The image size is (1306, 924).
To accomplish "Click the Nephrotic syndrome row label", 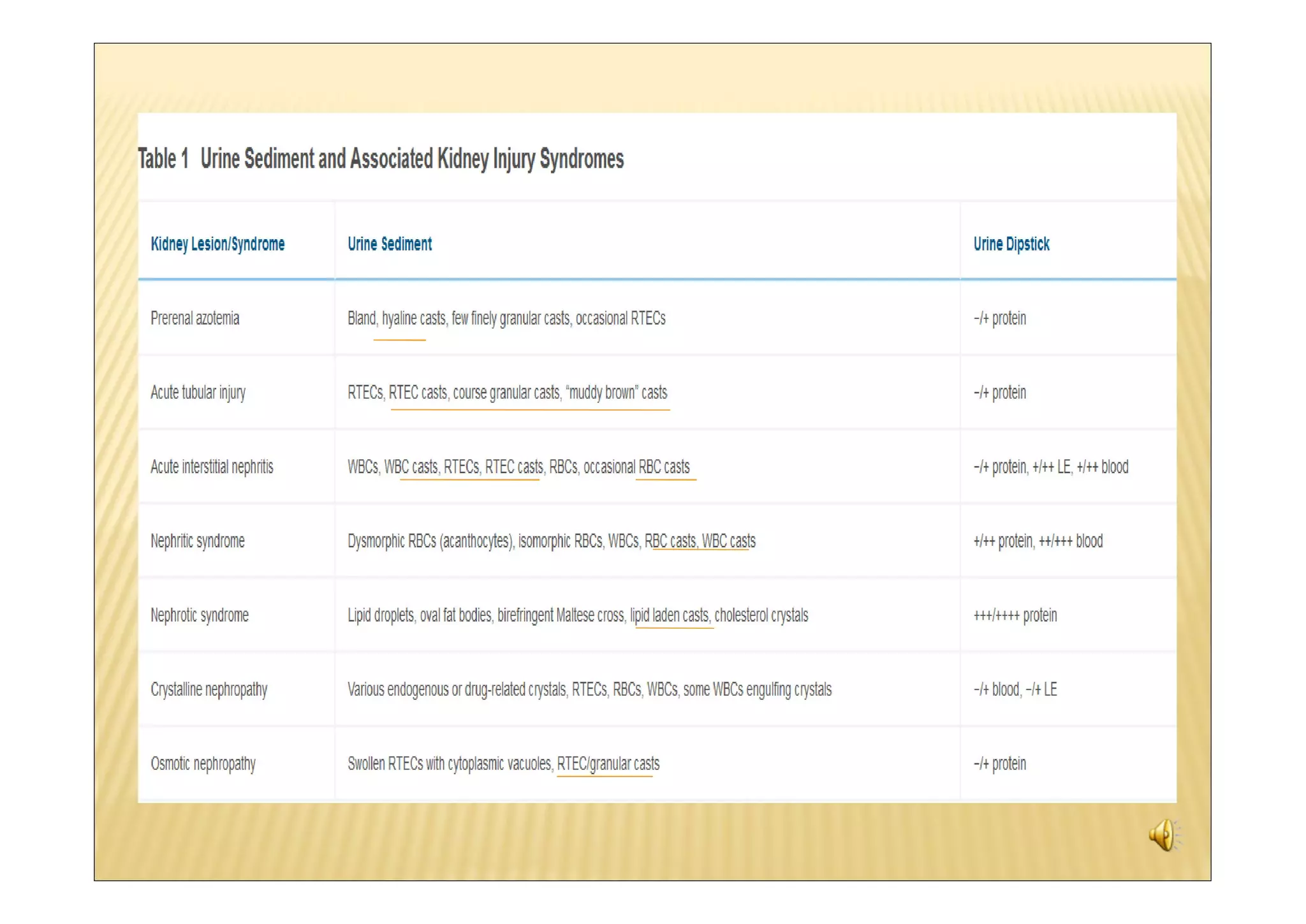I will [200, 615].
